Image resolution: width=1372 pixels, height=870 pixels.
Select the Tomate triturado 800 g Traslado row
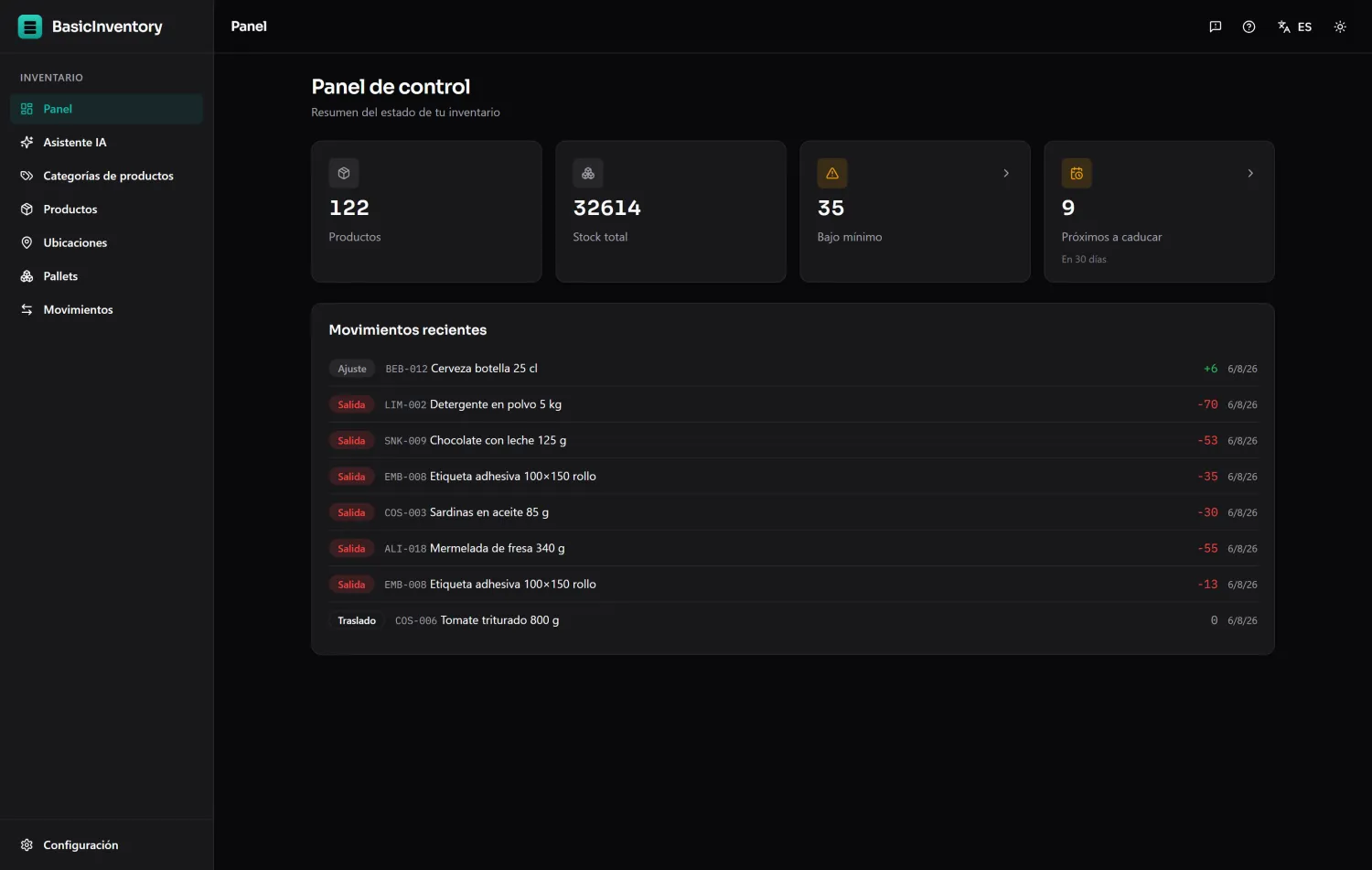[793, 620]
